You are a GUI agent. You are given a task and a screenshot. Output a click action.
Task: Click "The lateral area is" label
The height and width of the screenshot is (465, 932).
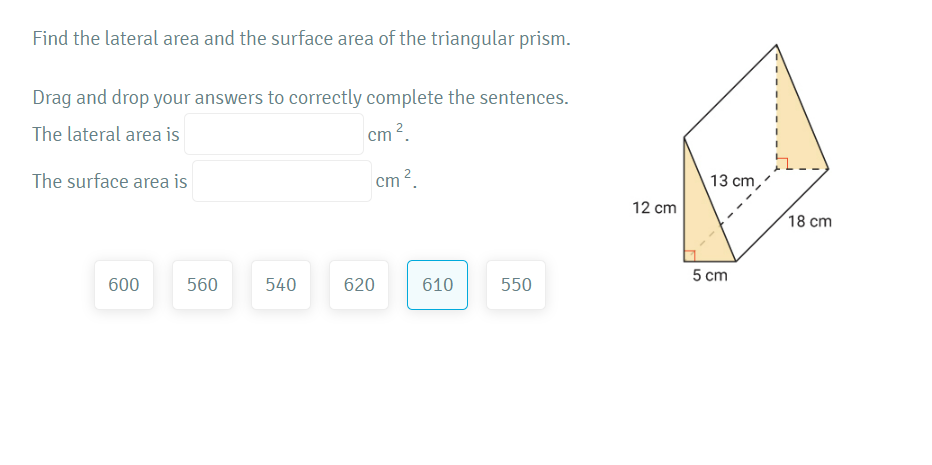[x=106, y=134]
